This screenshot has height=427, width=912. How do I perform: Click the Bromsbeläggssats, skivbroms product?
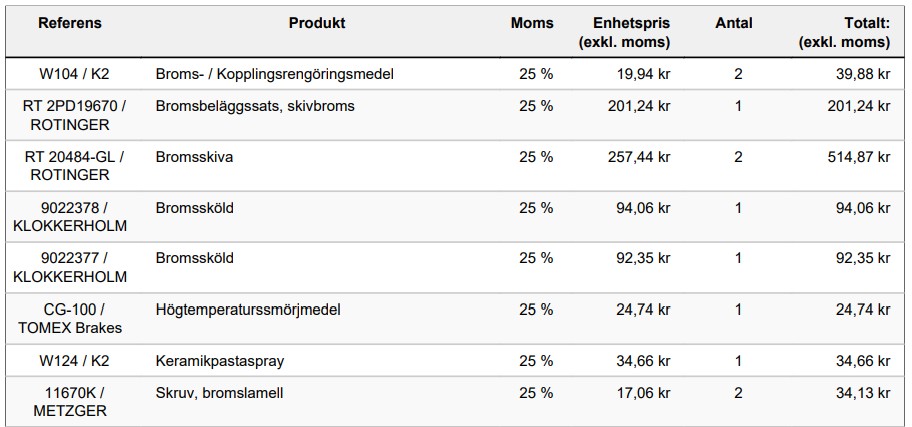click(255, 106)
